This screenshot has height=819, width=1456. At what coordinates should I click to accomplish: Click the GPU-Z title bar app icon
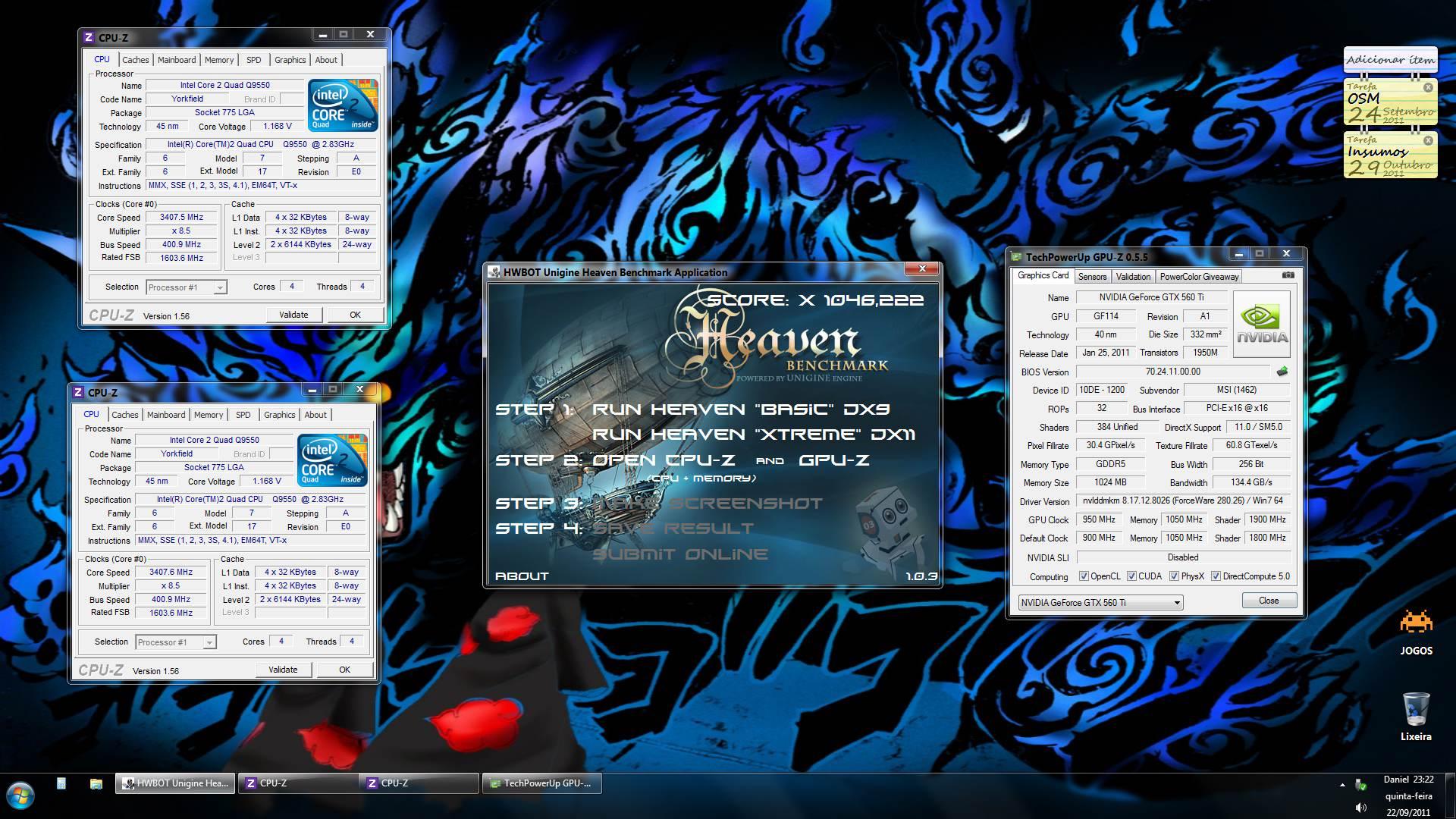(1016, 257)
